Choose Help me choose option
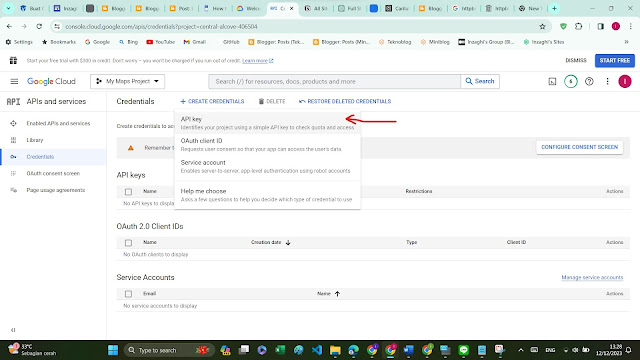Viewport: 640px width, 360px height. point(267,195)
